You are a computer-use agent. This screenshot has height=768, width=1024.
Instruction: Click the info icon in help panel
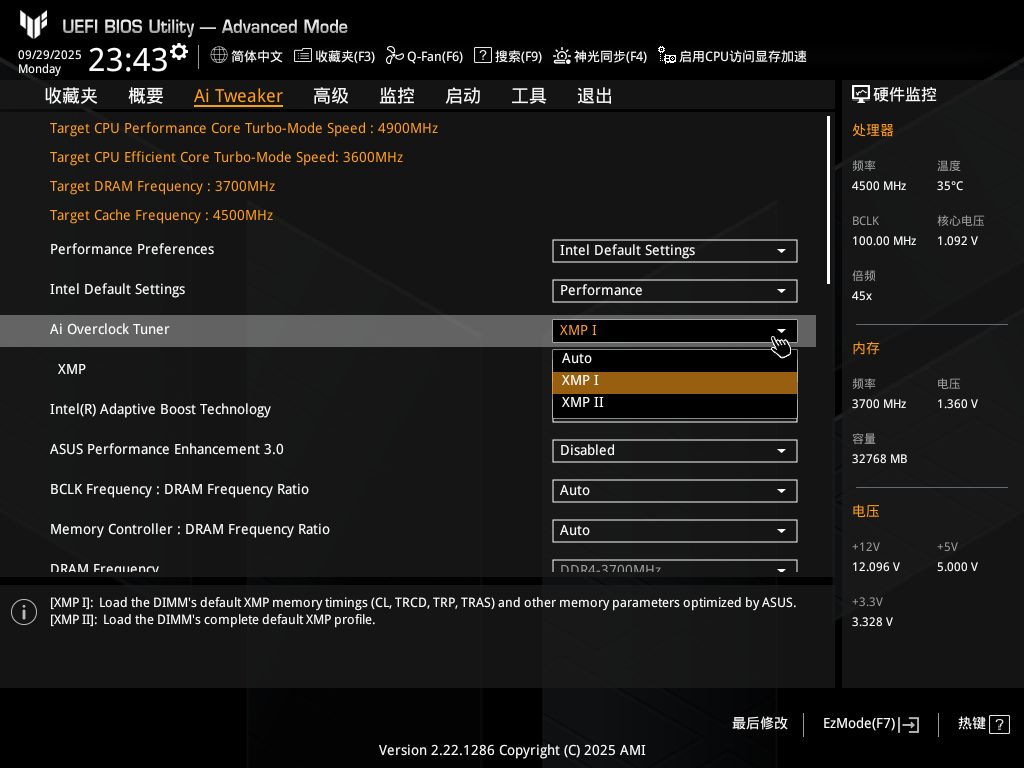click(24, 612)
